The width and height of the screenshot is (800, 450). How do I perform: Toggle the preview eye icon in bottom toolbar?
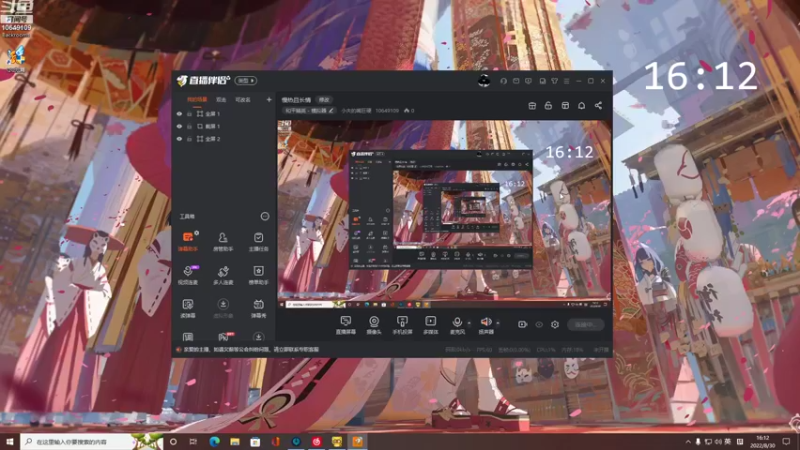[x=539, y=324]
